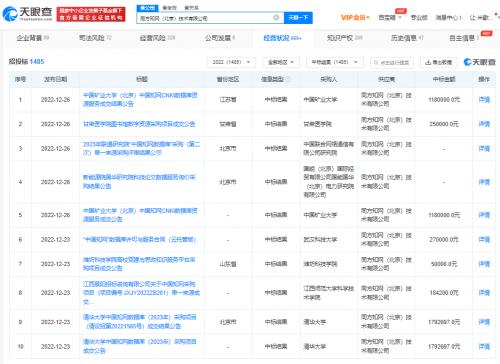
Task: Open the 全部地区 region filter dropdown
Action: coord(281,62)
